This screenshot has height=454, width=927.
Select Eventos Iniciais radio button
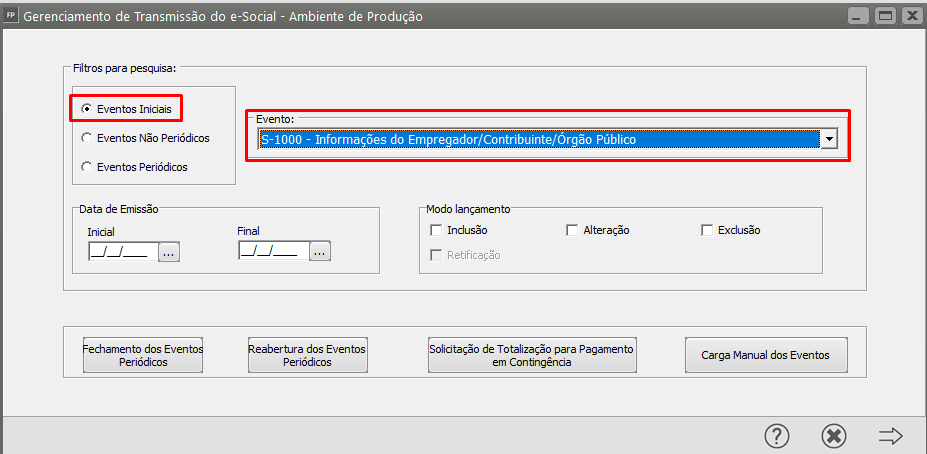86,109
